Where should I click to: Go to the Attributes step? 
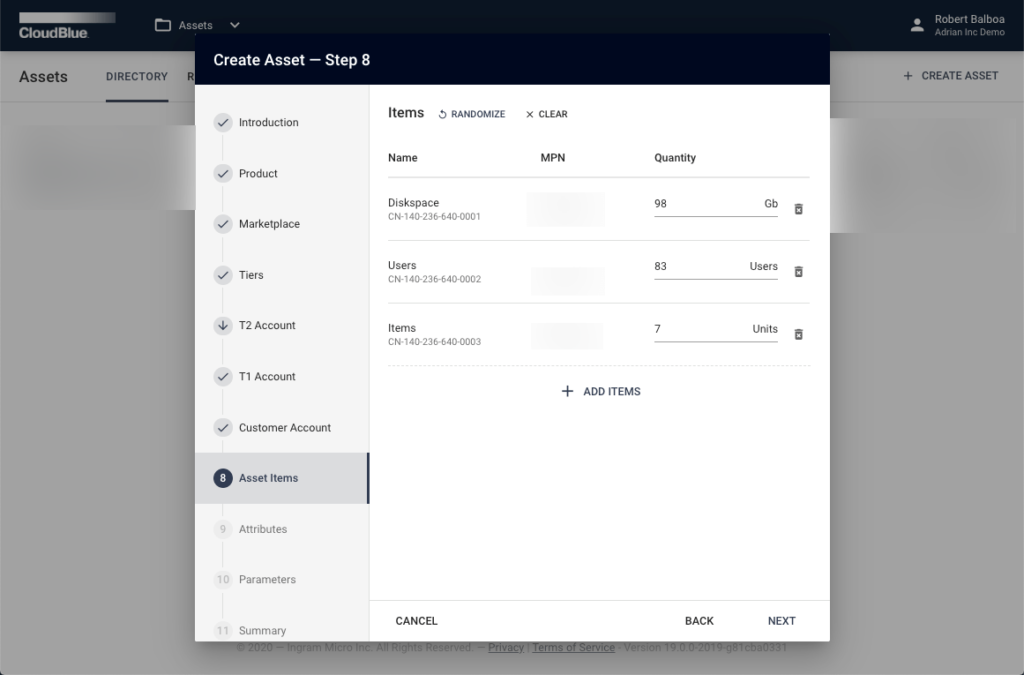263,529
